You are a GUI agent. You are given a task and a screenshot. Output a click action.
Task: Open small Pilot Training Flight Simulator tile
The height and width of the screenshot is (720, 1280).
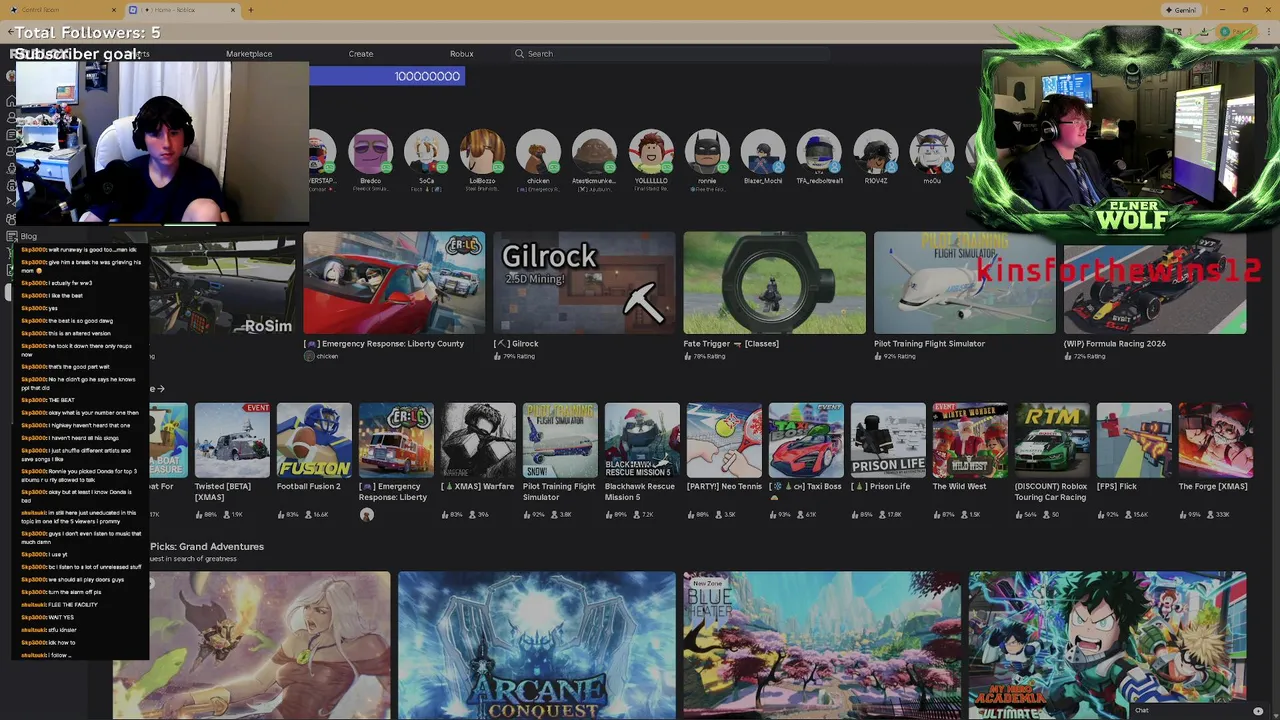pyautogui.click(x=560, y=440)
